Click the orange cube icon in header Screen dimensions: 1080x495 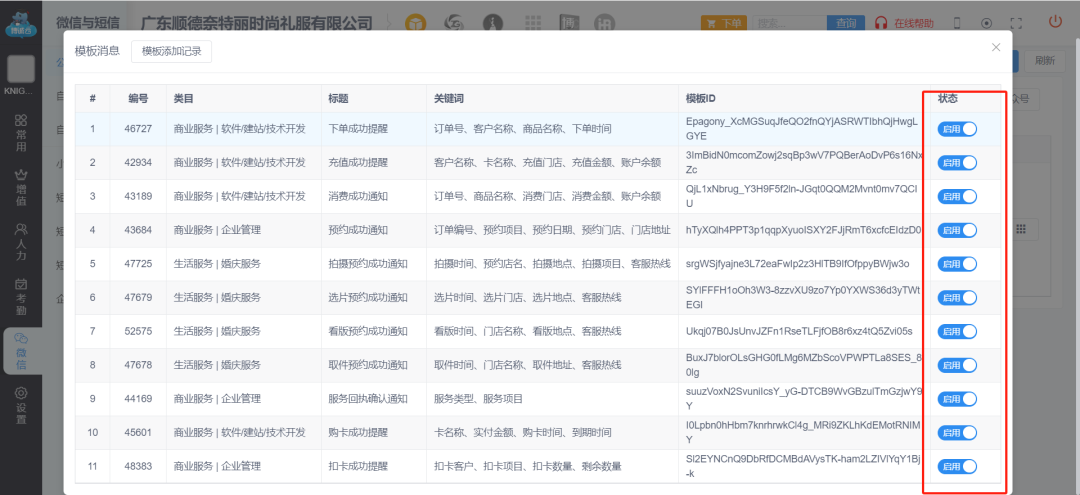click(415, 23)
